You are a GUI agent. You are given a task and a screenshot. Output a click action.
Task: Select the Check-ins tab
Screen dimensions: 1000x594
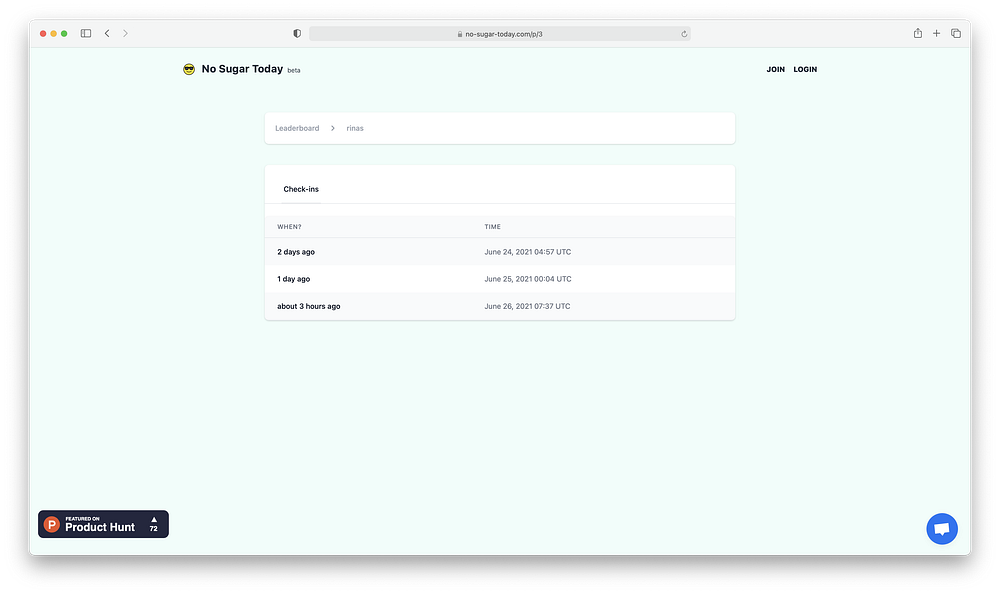tap(301, 189)
